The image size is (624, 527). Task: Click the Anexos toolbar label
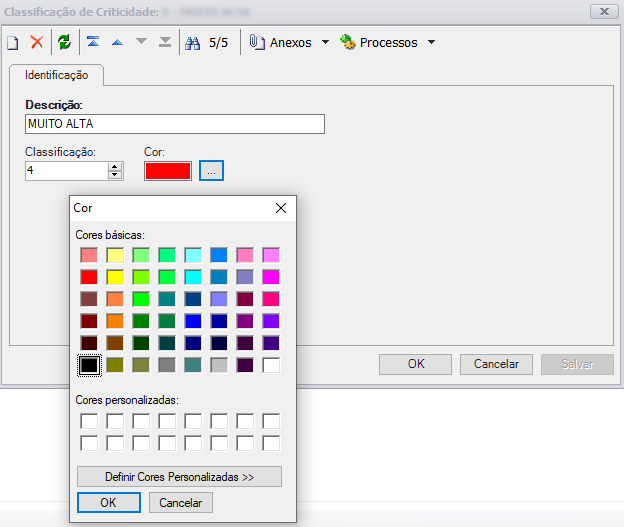click(291, 43)
